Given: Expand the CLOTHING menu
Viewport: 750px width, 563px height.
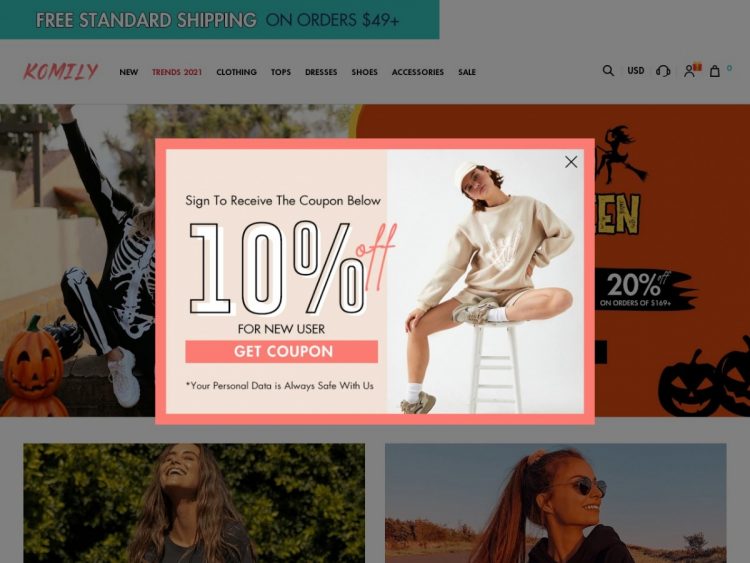Looking at the screenshot, I should (x=236, y=72).
